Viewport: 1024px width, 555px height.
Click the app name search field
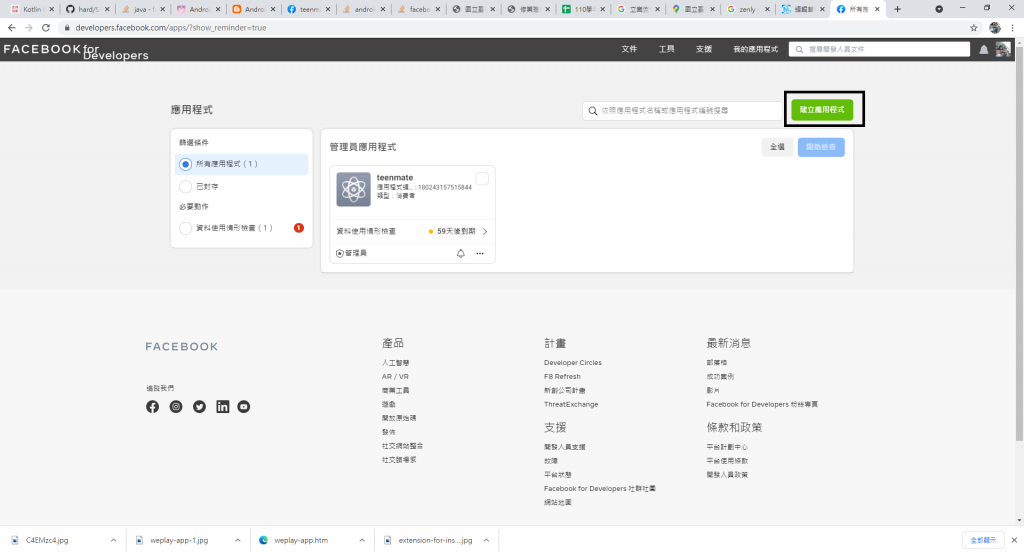click(682, 111)
